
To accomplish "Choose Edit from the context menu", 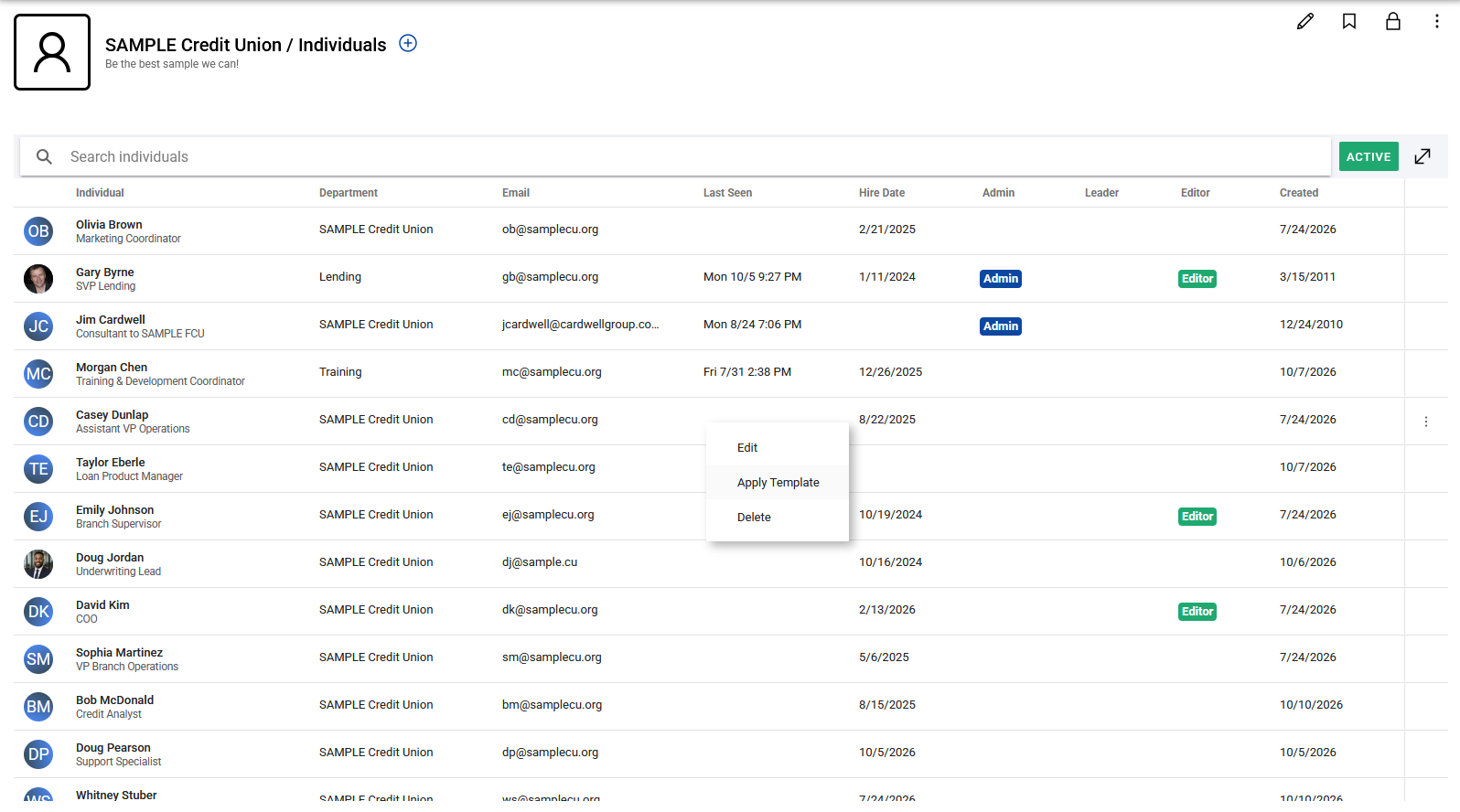I will click(778, 447).
